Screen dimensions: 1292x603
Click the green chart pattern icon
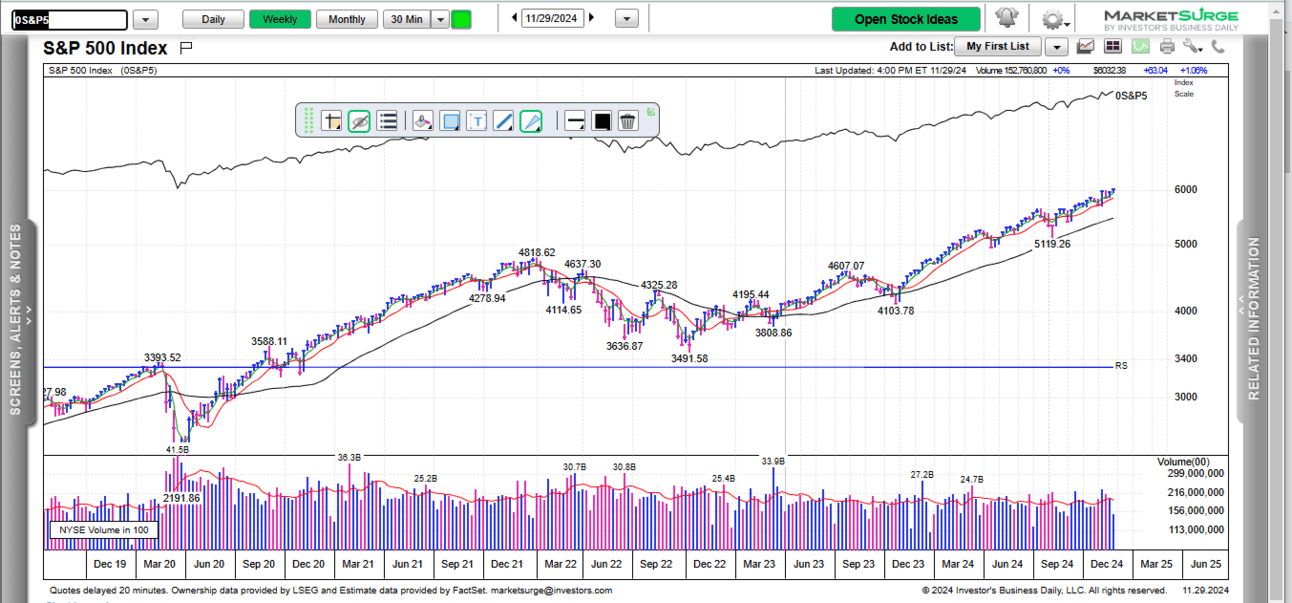pyautogui.click(x=1140, y=46)
